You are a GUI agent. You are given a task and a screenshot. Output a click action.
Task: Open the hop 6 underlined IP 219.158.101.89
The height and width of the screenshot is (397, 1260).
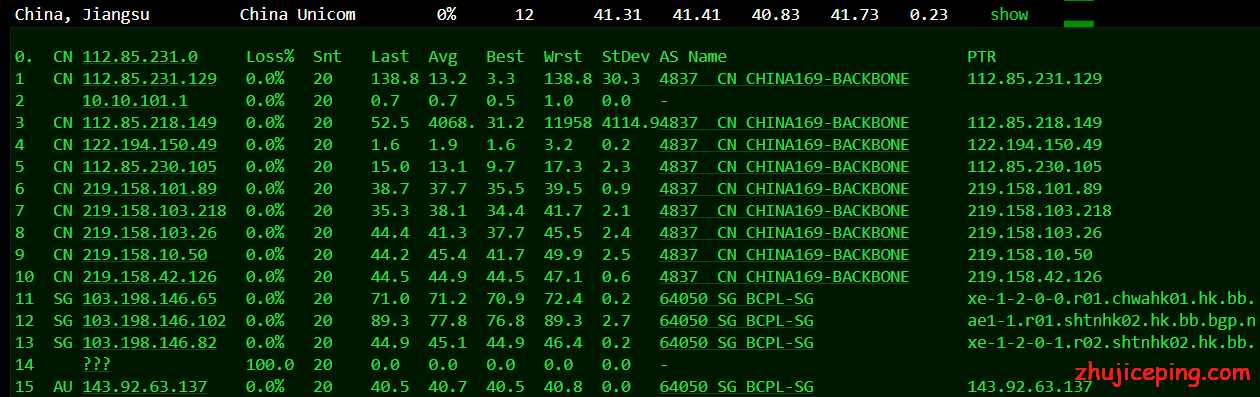click(x=150, y=189)
